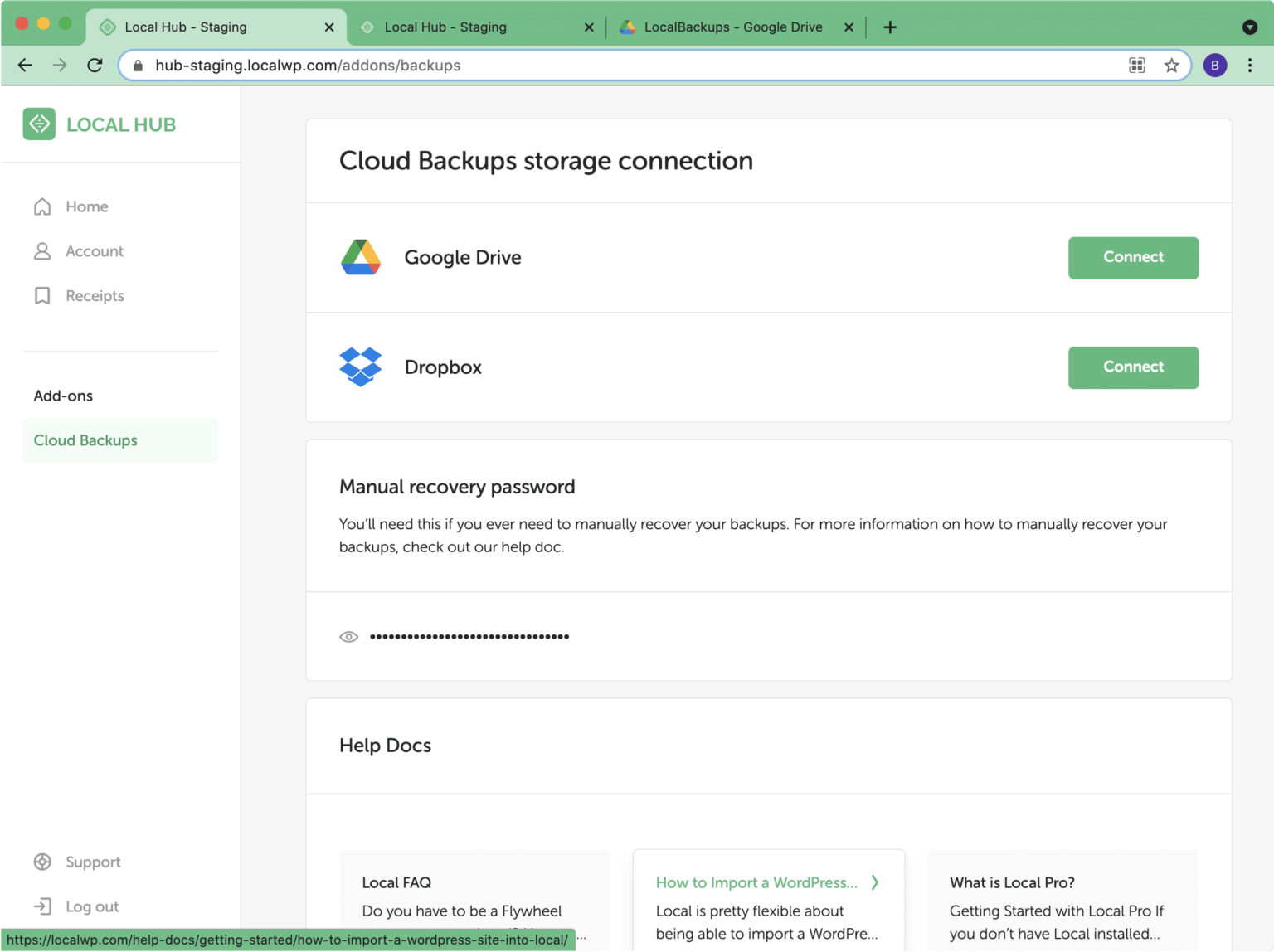The image size is (1274, 952).
Task: Expand the How to Import WordPress article
Action: click(x=875, y=882)
